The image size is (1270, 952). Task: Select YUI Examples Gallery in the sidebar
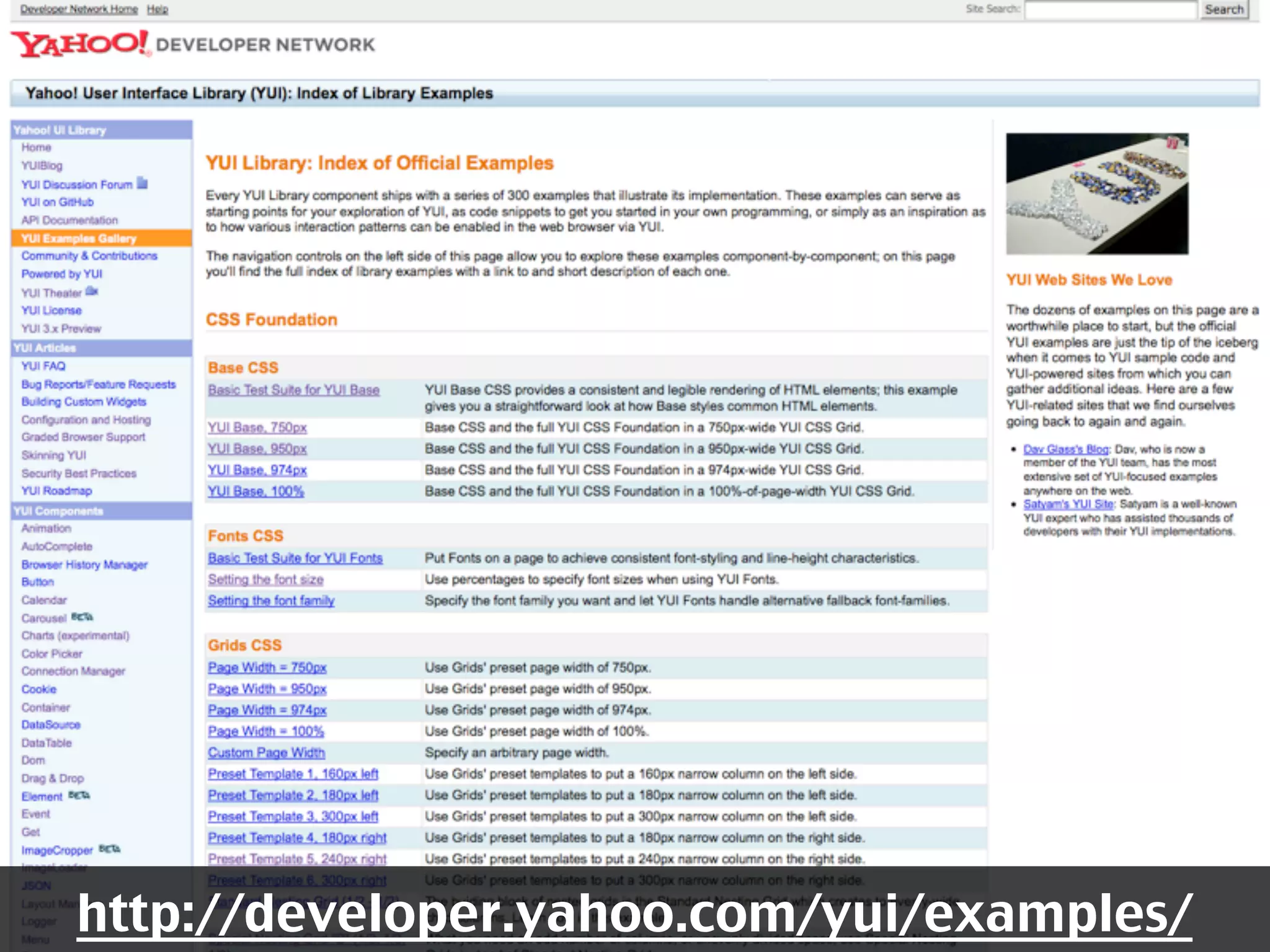79,239
